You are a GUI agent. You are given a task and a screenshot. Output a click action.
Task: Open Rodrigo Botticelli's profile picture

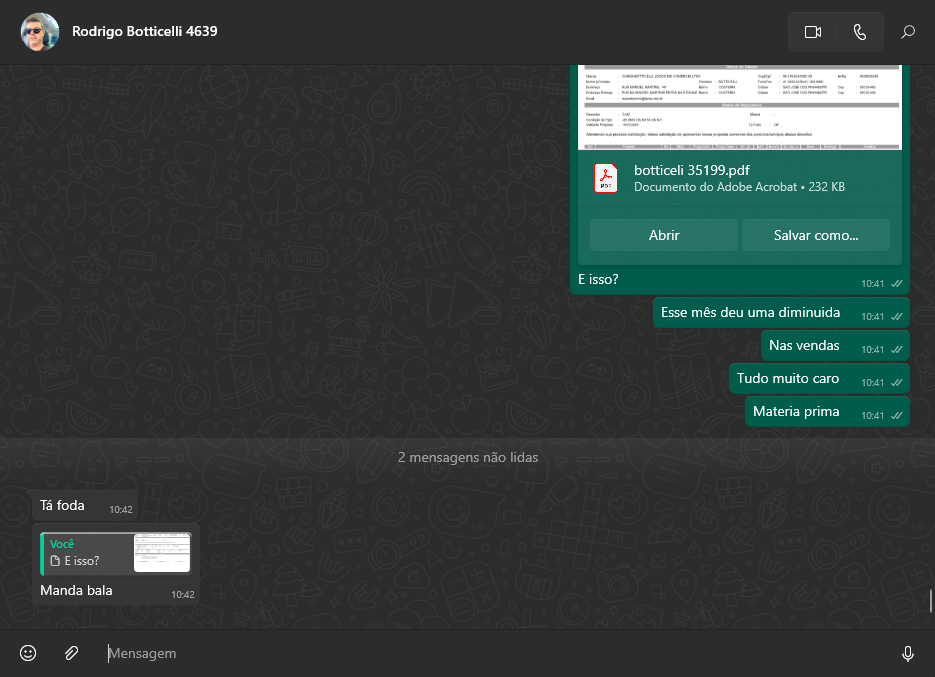(39, 32)
